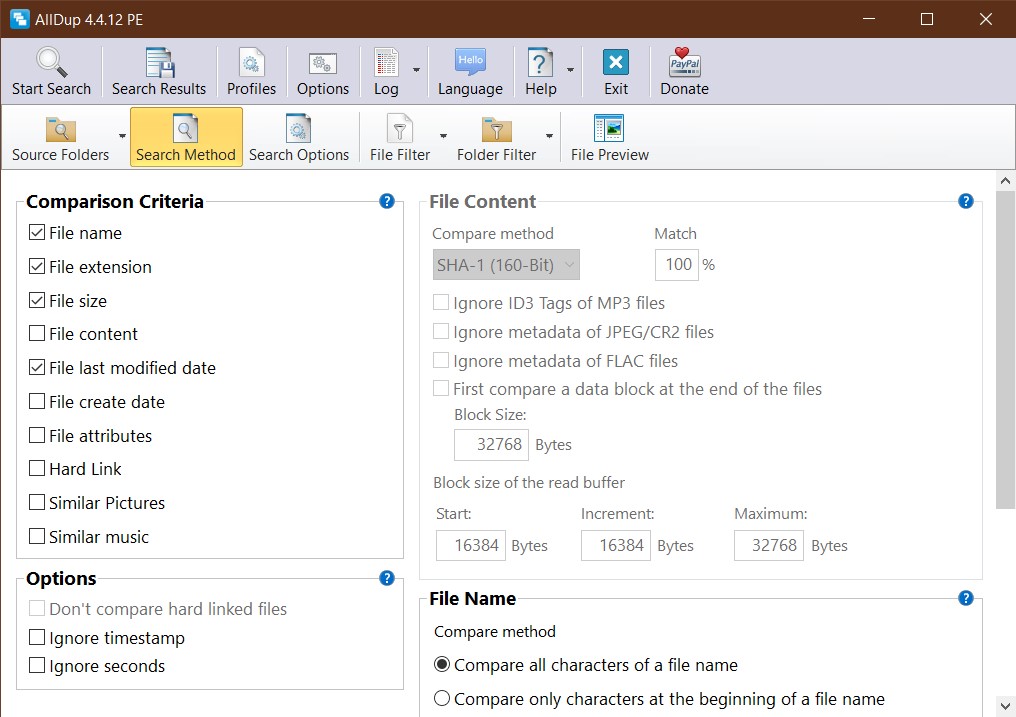Click the Start 16384 bytes field
The height and width of the screenshot is (717, 1016).
point(470,545)
